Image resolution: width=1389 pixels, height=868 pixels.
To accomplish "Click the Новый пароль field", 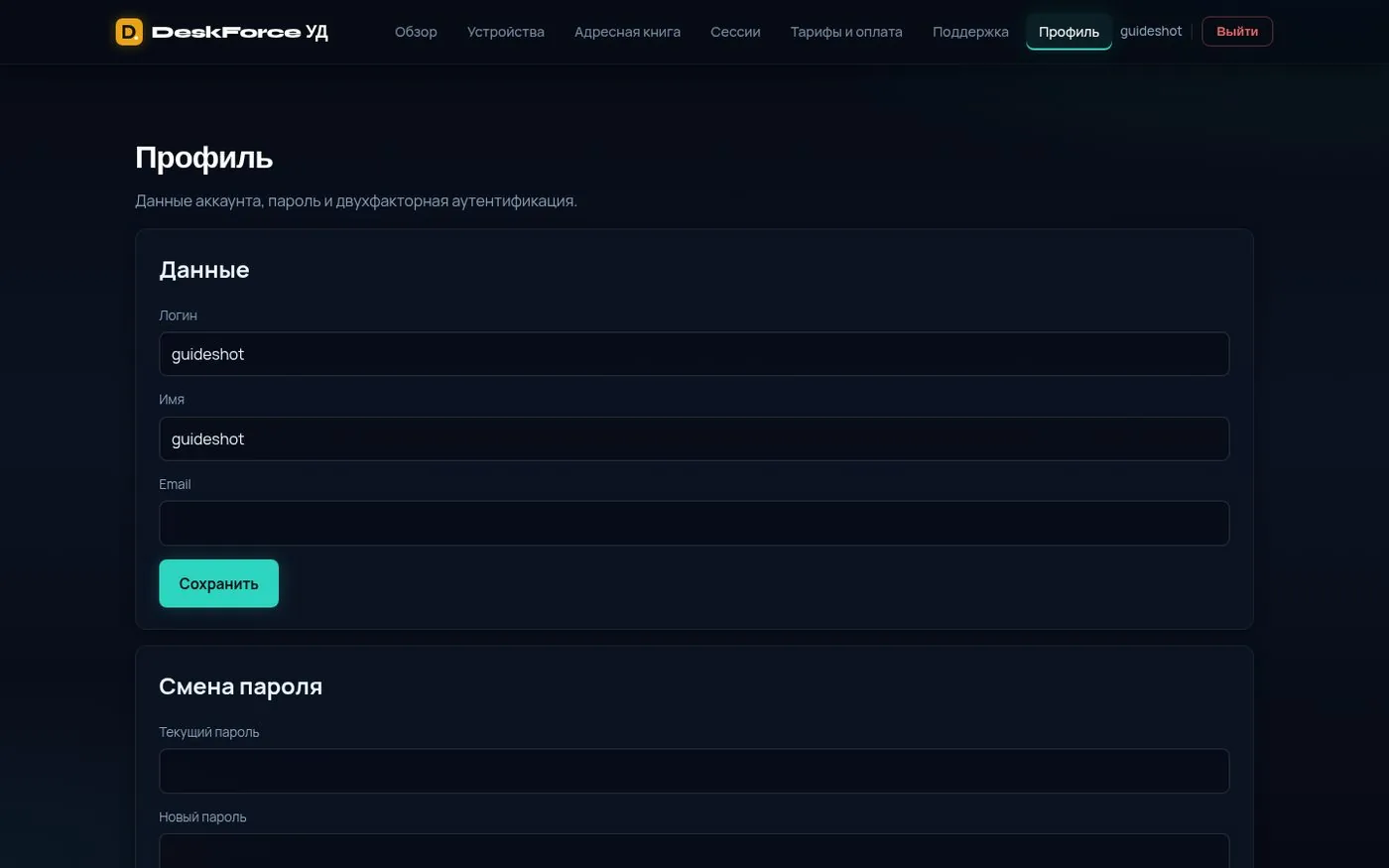I will [694, 850].
